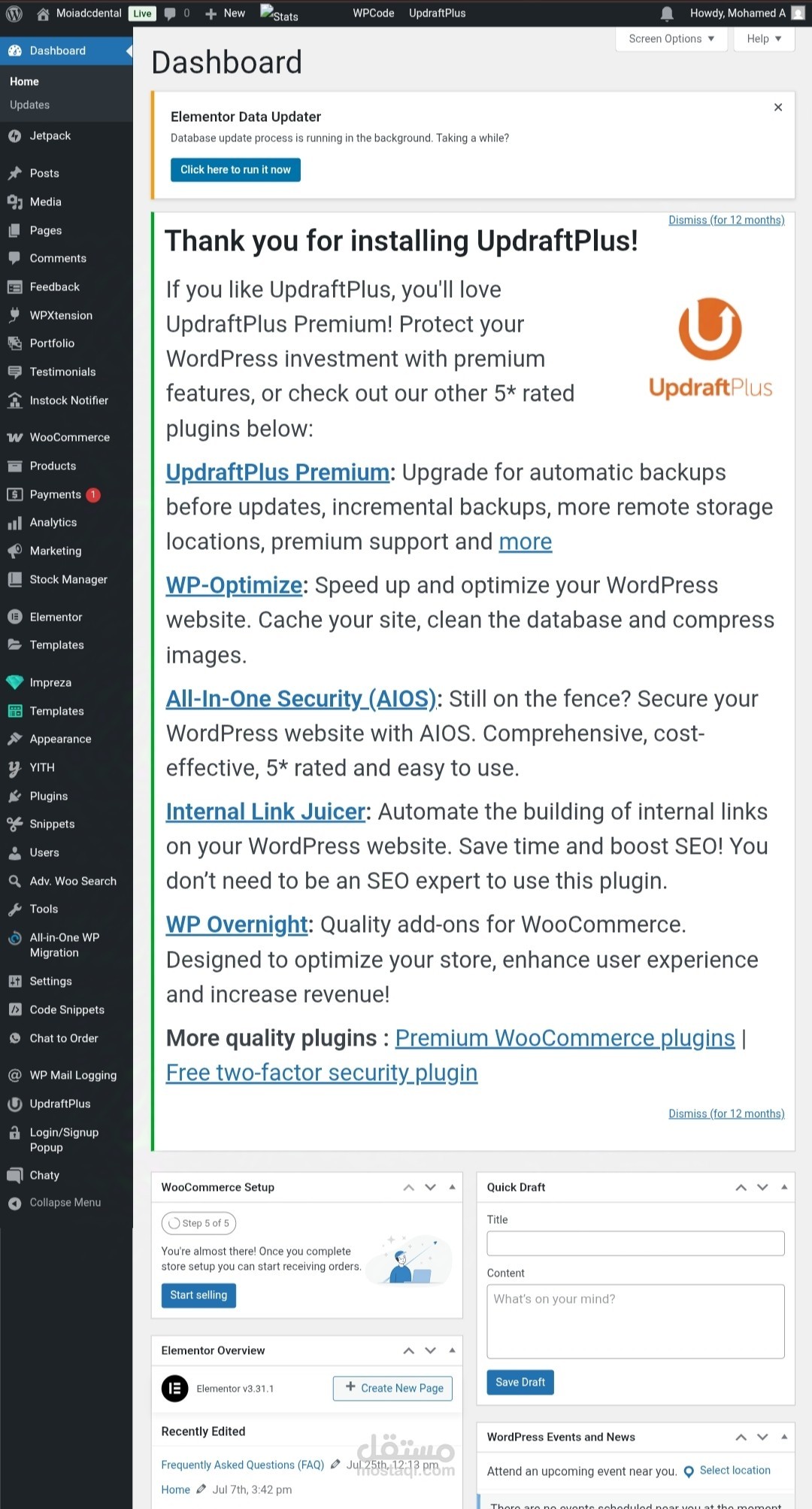The image size is (812, 1509).
Task: Open the WP-Optimize link
Action: (x=234, y=585)
